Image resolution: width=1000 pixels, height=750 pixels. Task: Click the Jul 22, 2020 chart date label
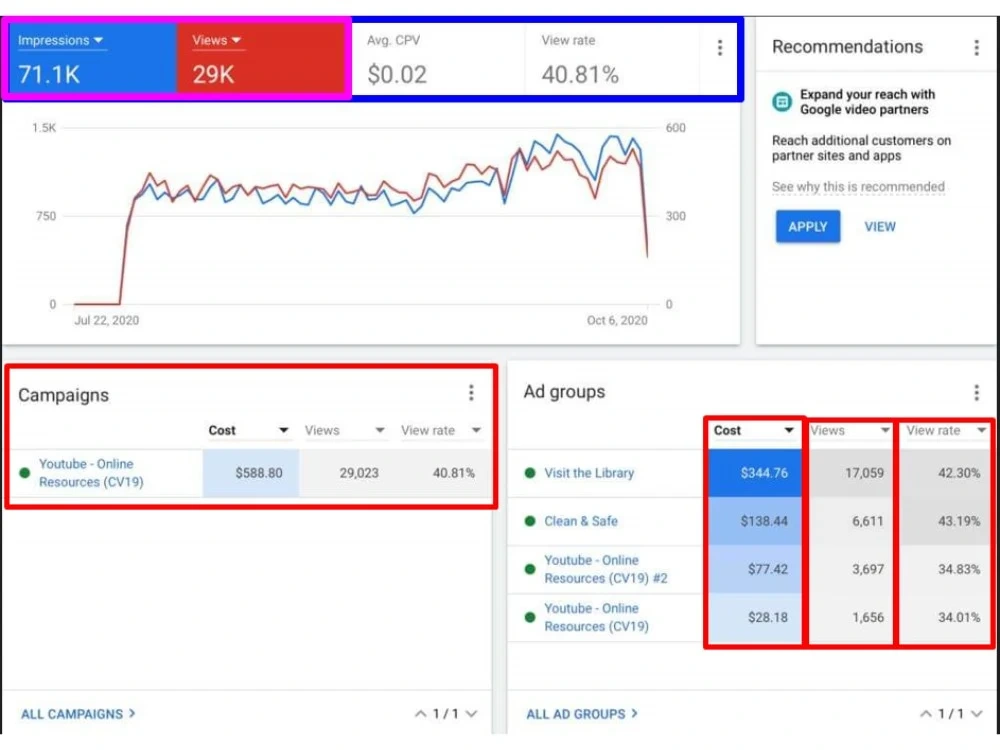tap(107, 320)
